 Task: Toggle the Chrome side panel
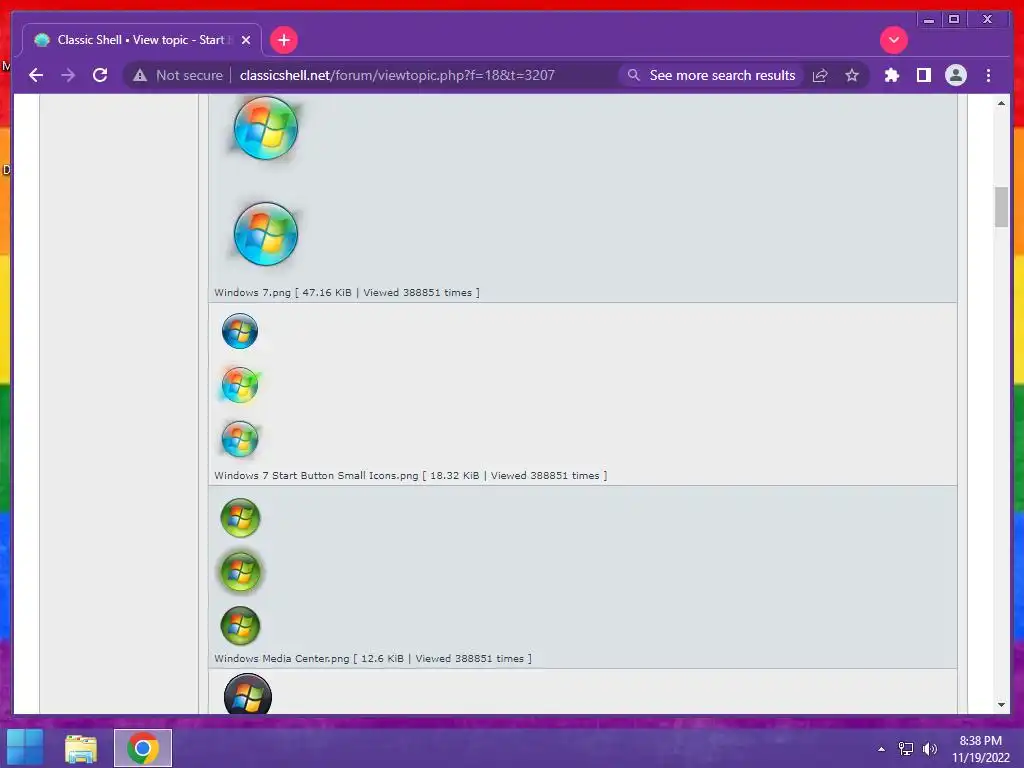point(923,75)
